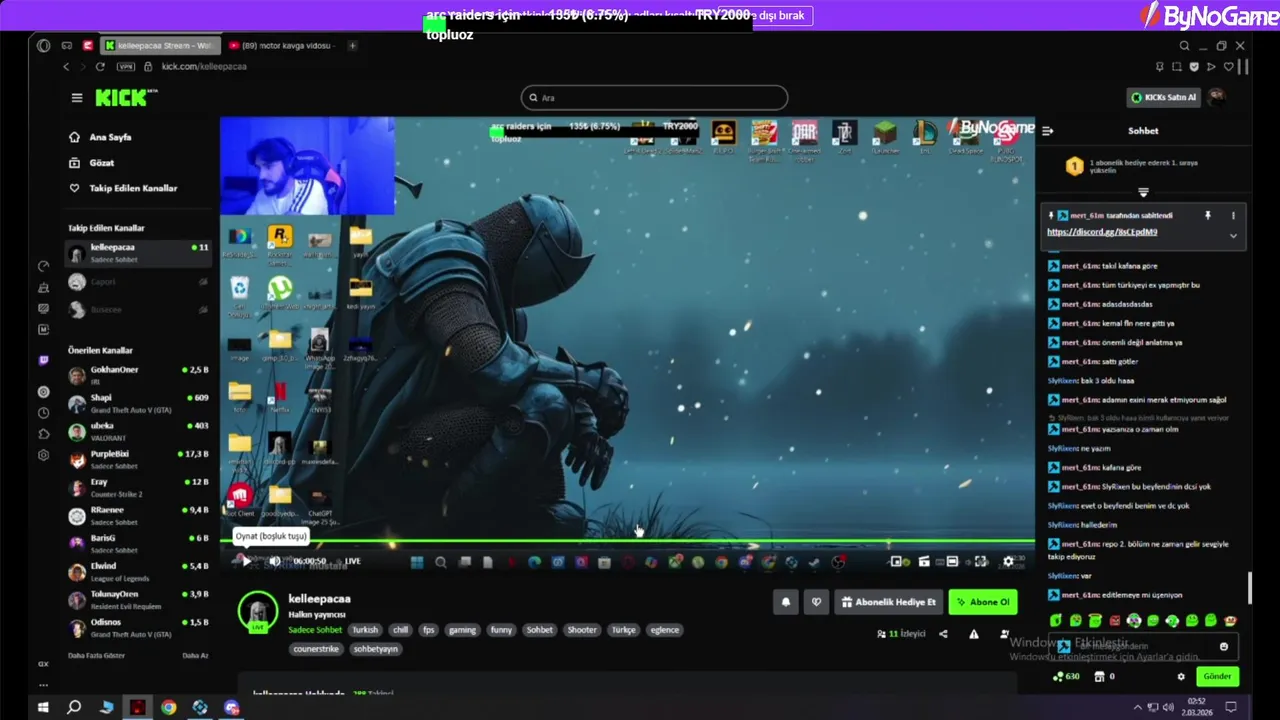Open recommended channel Eray
The height and width of the screenshot is (720, 1280).
click(138, 487)
